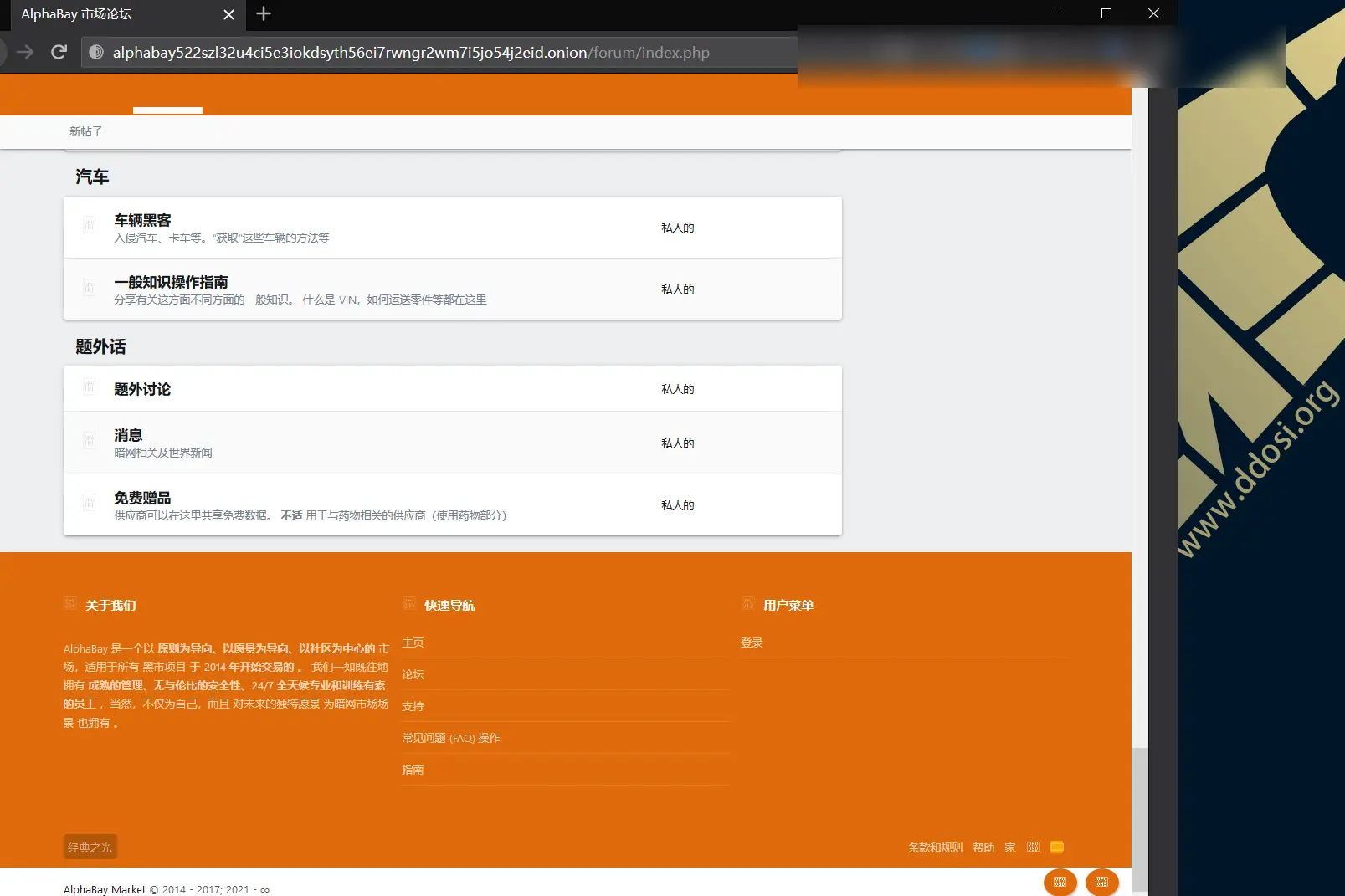The height and width of the screenshot is (896, 1345).
Task: Click the 快速导航 heading icon
Action: pyautogui.click(x=408, y=603)
